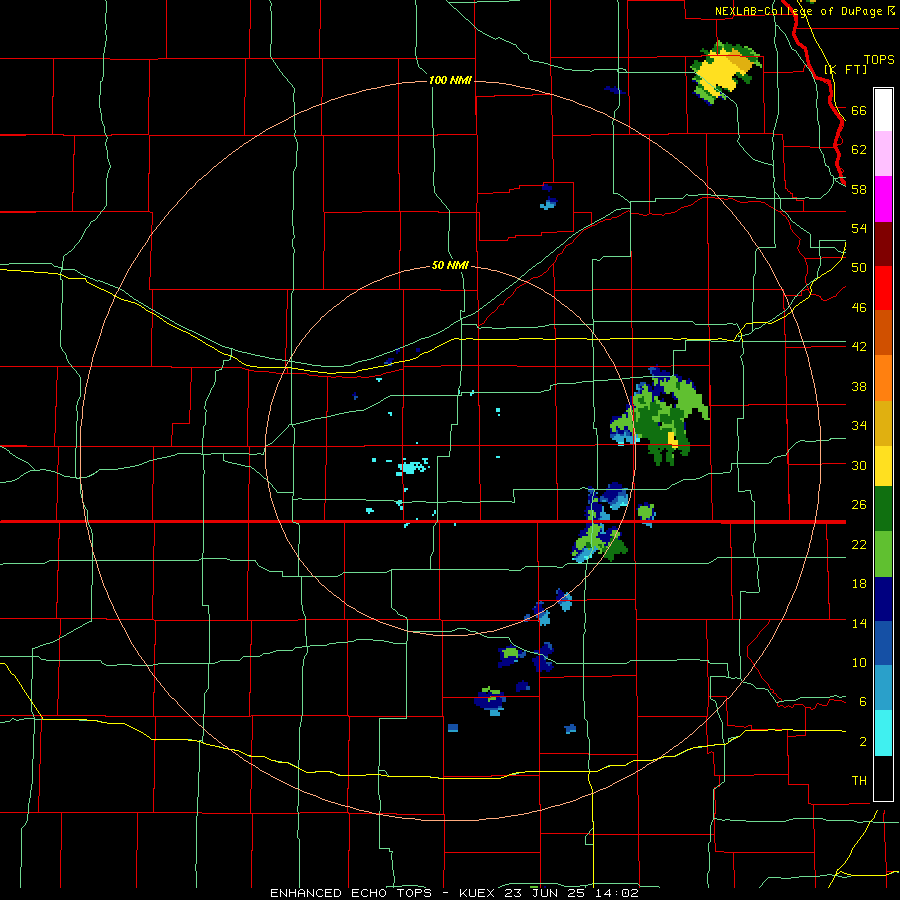
Task: Click the TOPS legend title
Action: pyautogui.click(x=879, y=59)
